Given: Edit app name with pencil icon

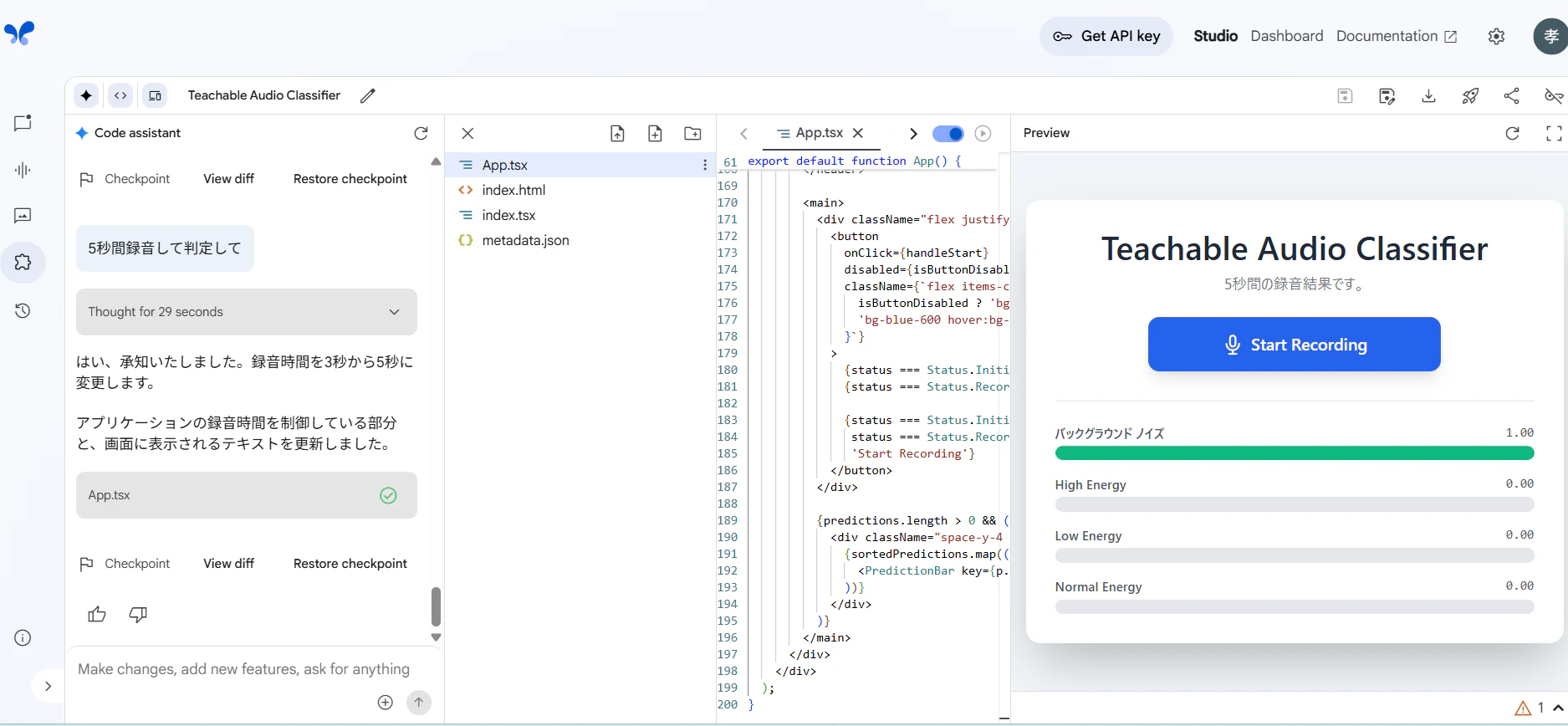Looking at the screenshot, I should click(367, 95).
